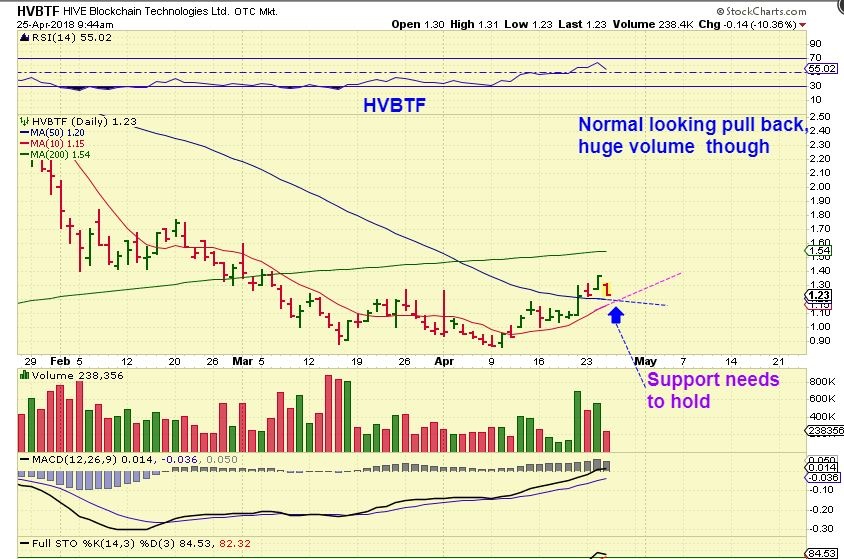Click the 'May' month label on date axis
The height and width of the screenshot is (559, 844).
tap(646, 359)
